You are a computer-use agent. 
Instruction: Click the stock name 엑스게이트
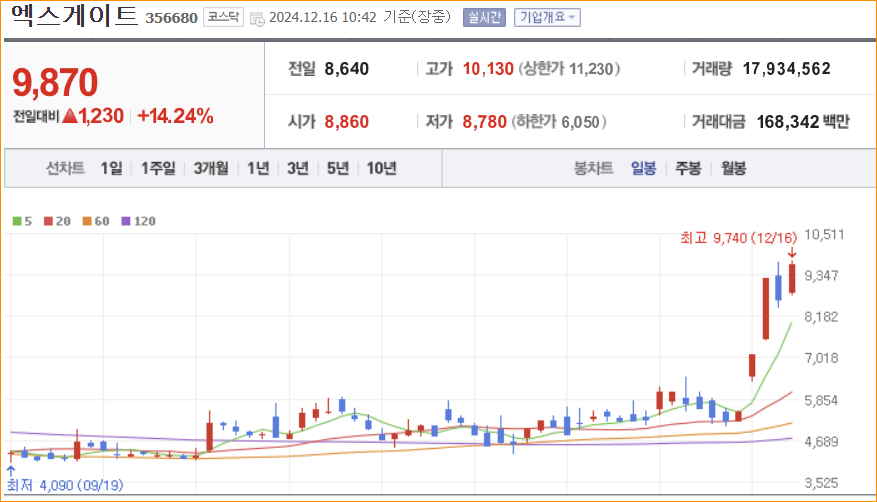click(x=73, y=16)
